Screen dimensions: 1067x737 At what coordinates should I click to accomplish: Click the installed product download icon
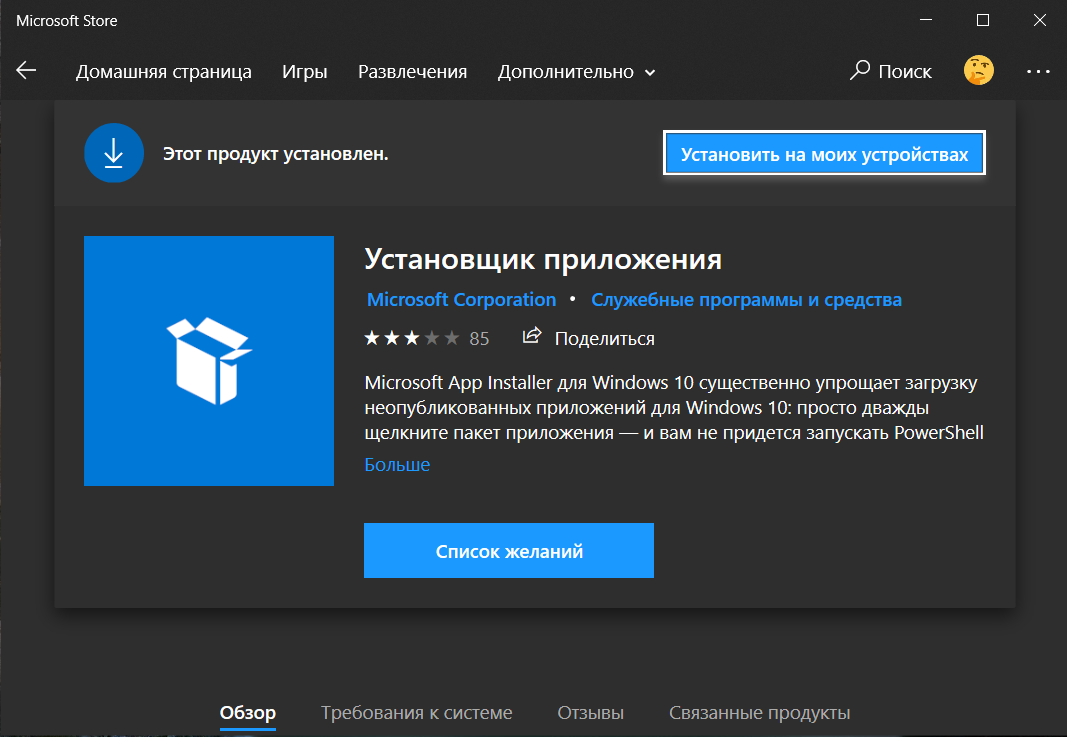[113, 152]
